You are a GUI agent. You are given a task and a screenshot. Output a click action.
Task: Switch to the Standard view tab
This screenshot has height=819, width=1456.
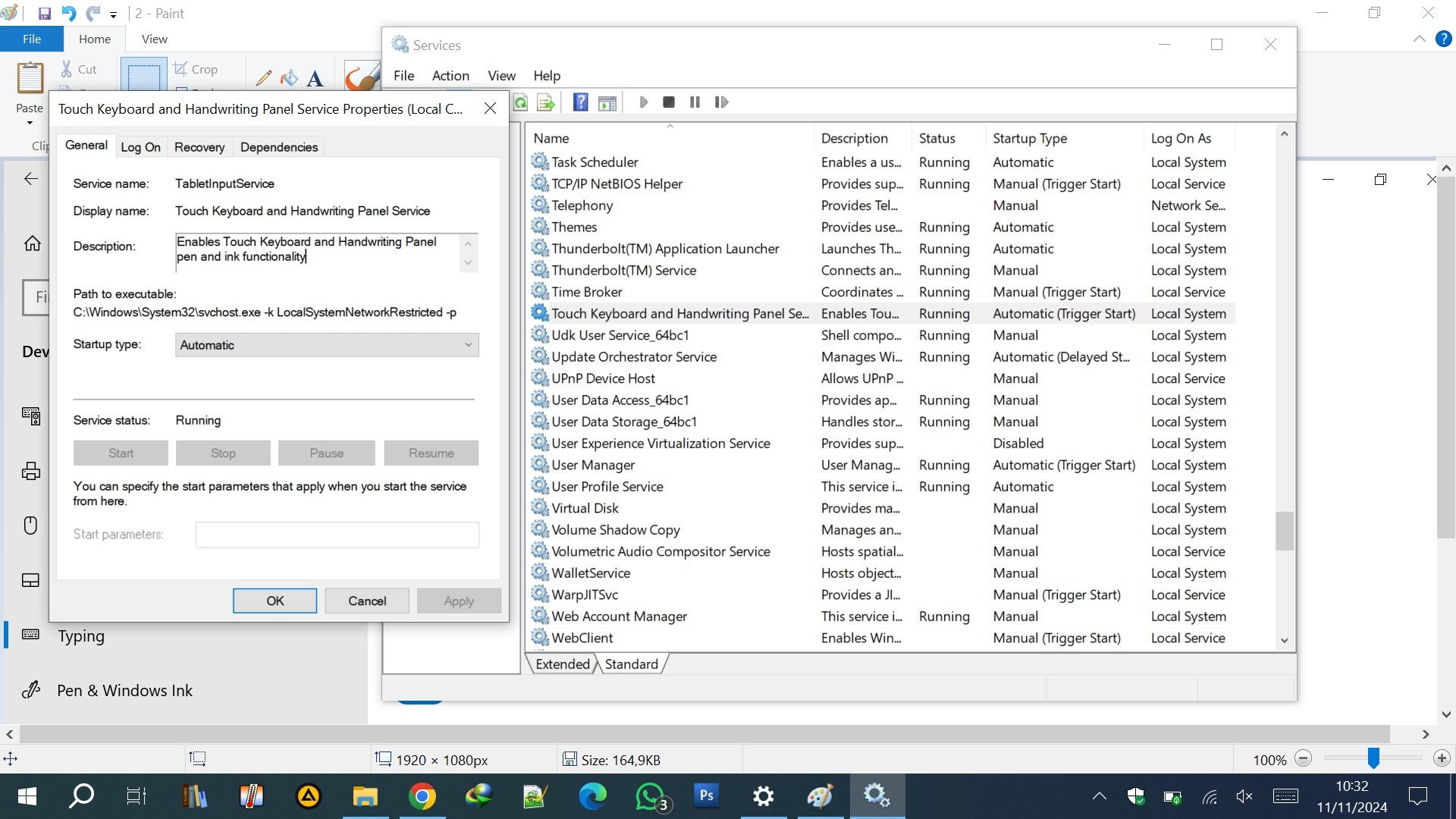pos(631,664)
